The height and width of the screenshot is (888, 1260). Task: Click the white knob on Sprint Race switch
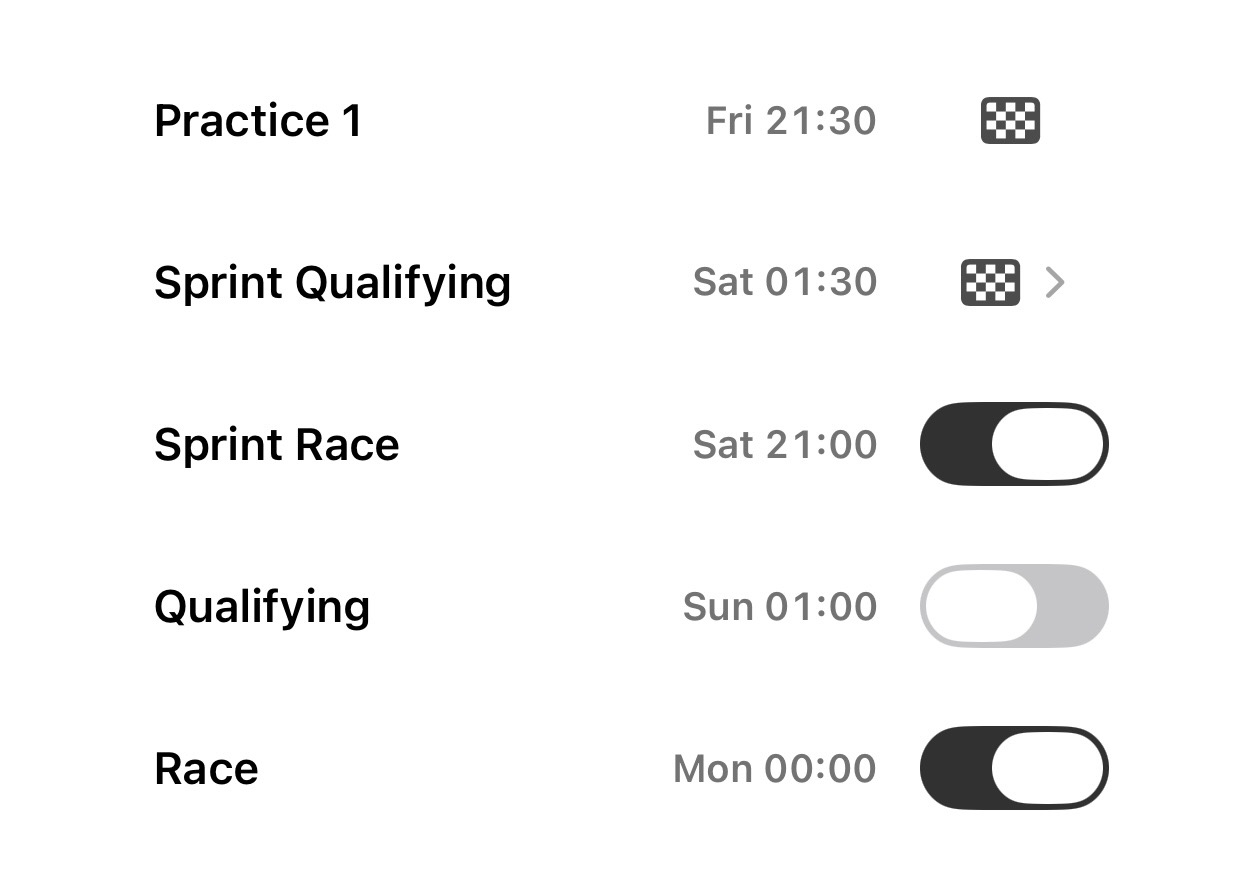pos(1048,444)
